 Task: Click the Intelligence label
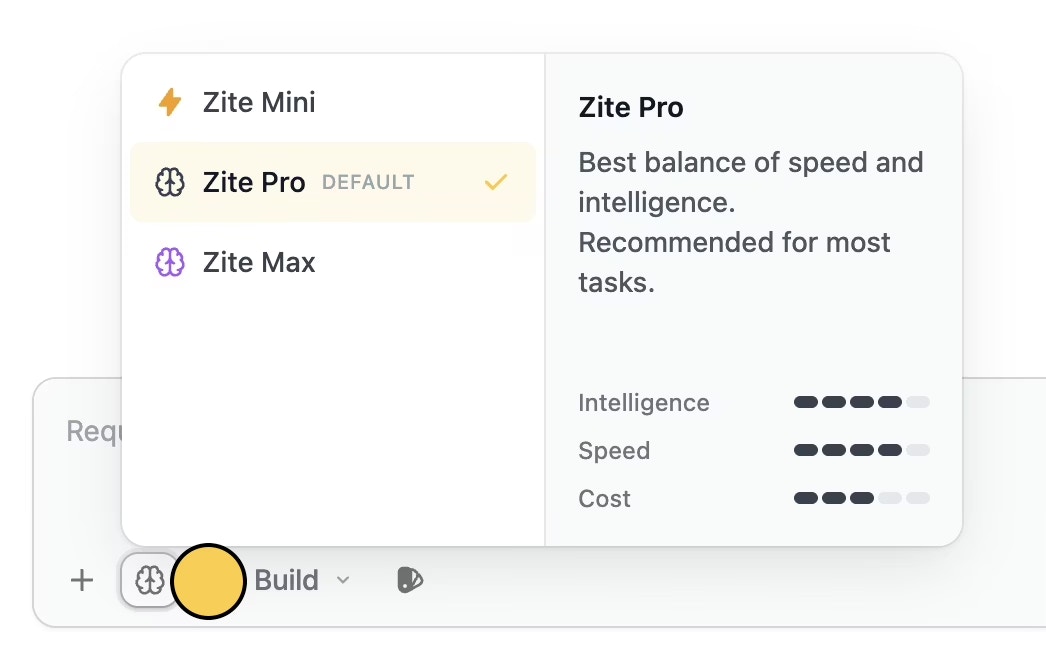click(x=643, y=403)
